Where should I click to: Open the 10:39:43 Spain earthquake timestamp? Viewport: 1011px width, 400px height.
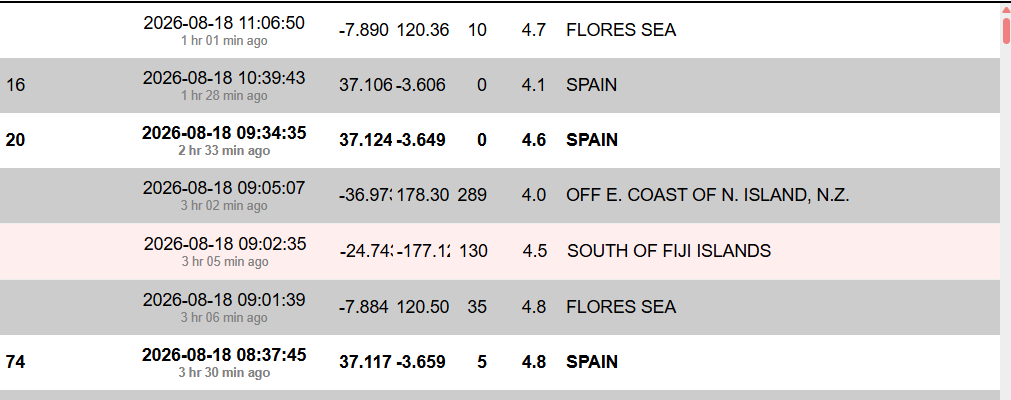click(x=224, y=78)
